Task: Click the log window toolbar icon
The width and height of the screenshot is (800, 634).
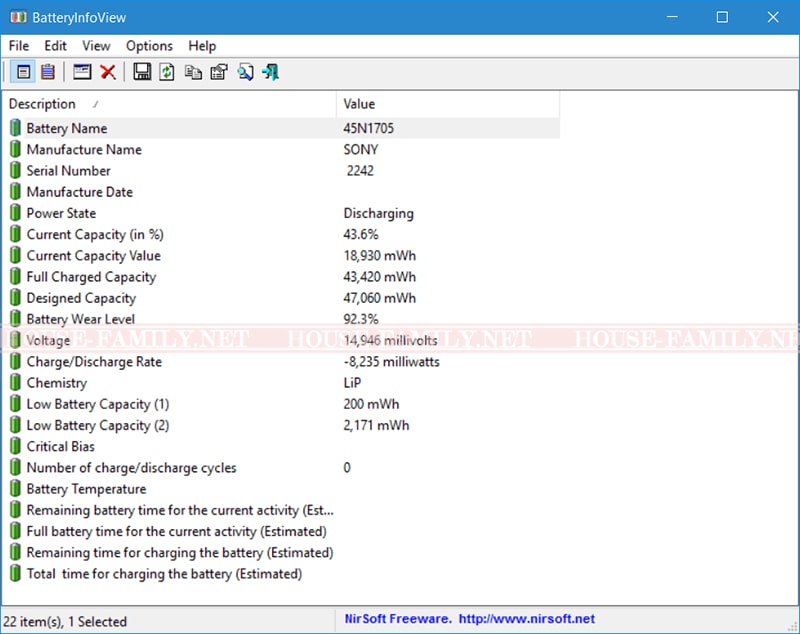Action: tap(82, 72)
